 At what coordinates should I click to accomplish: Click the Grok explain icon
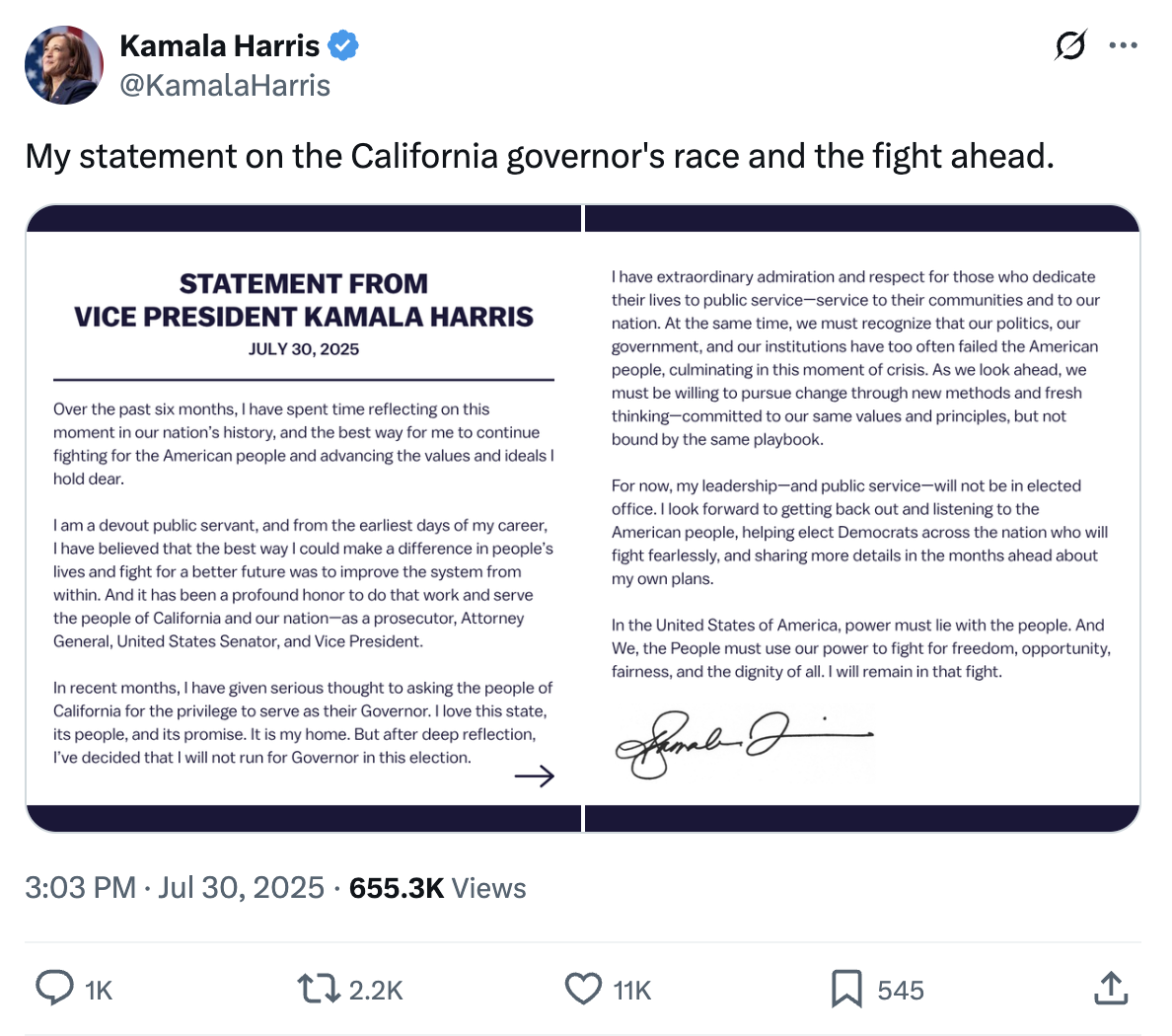click(x=1070, y=45)
